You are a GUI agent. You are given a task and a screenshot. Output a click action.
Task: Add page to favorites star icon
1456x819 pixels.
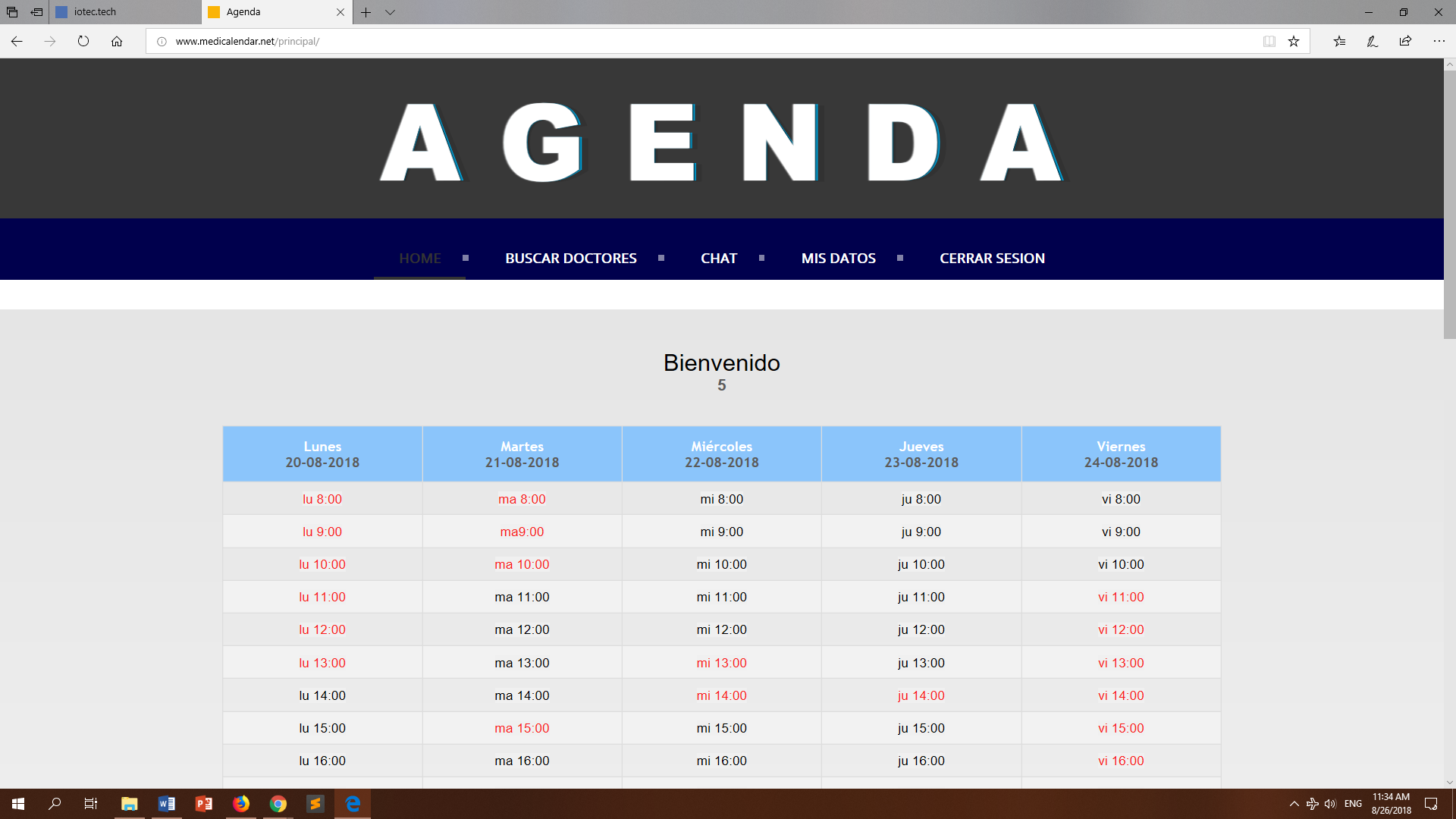pyautogui.click(x=1294, y=42)
